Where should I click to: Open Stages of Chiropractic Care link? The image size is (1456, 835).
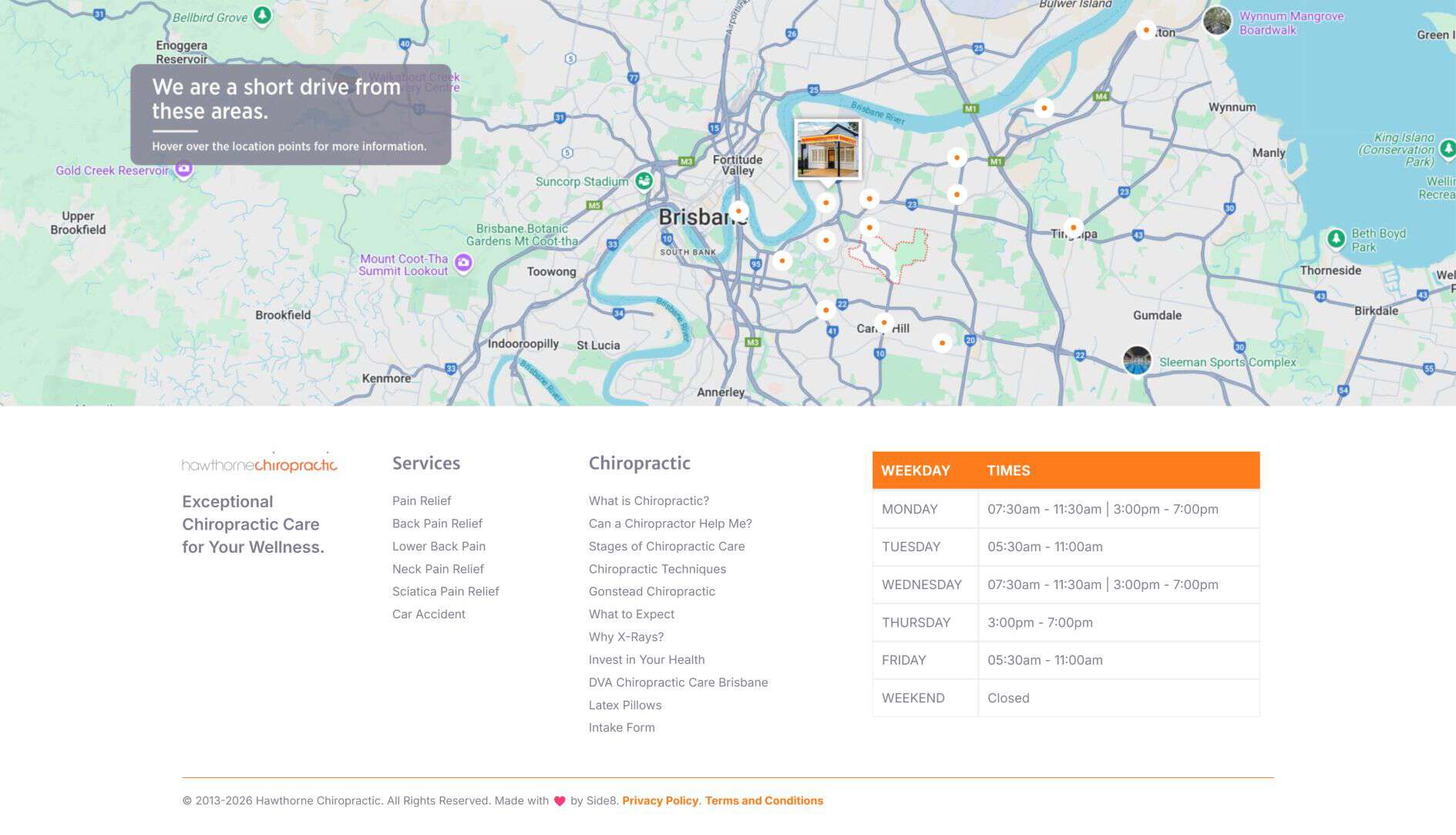(667, 546)
